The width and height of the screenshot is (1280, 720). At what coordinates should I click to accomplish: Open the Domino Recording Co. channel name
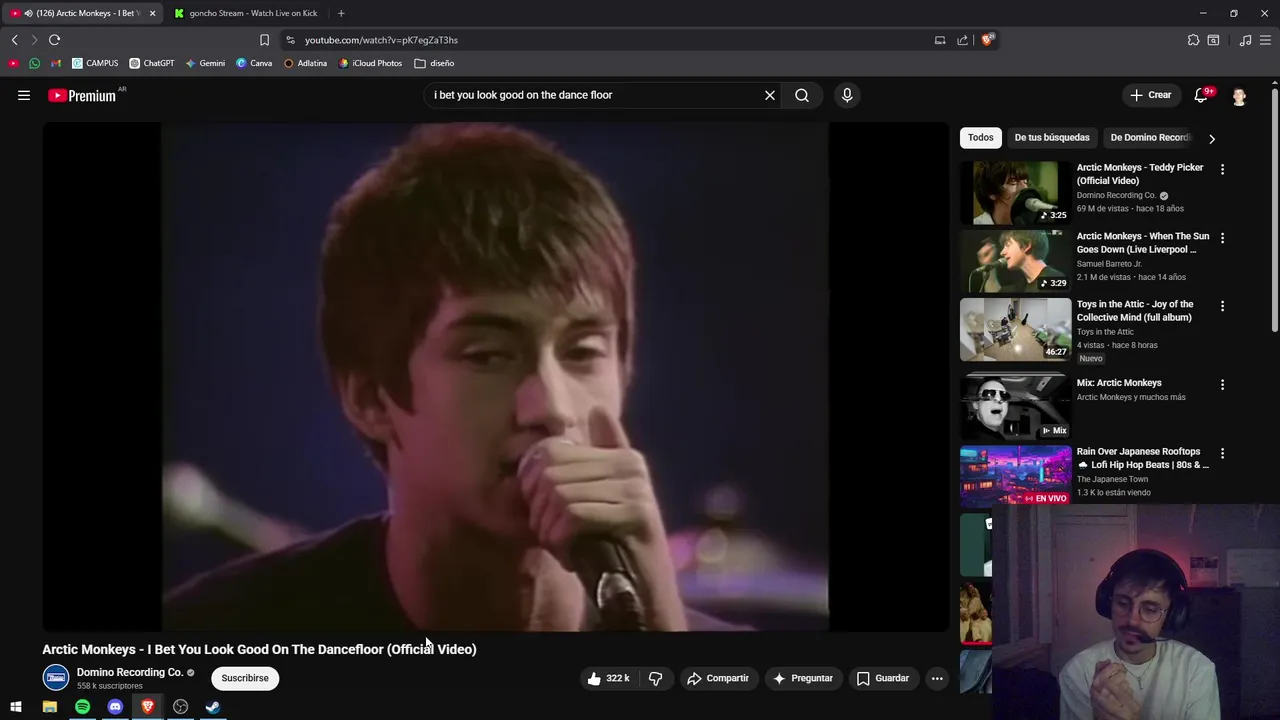[130, 672]
